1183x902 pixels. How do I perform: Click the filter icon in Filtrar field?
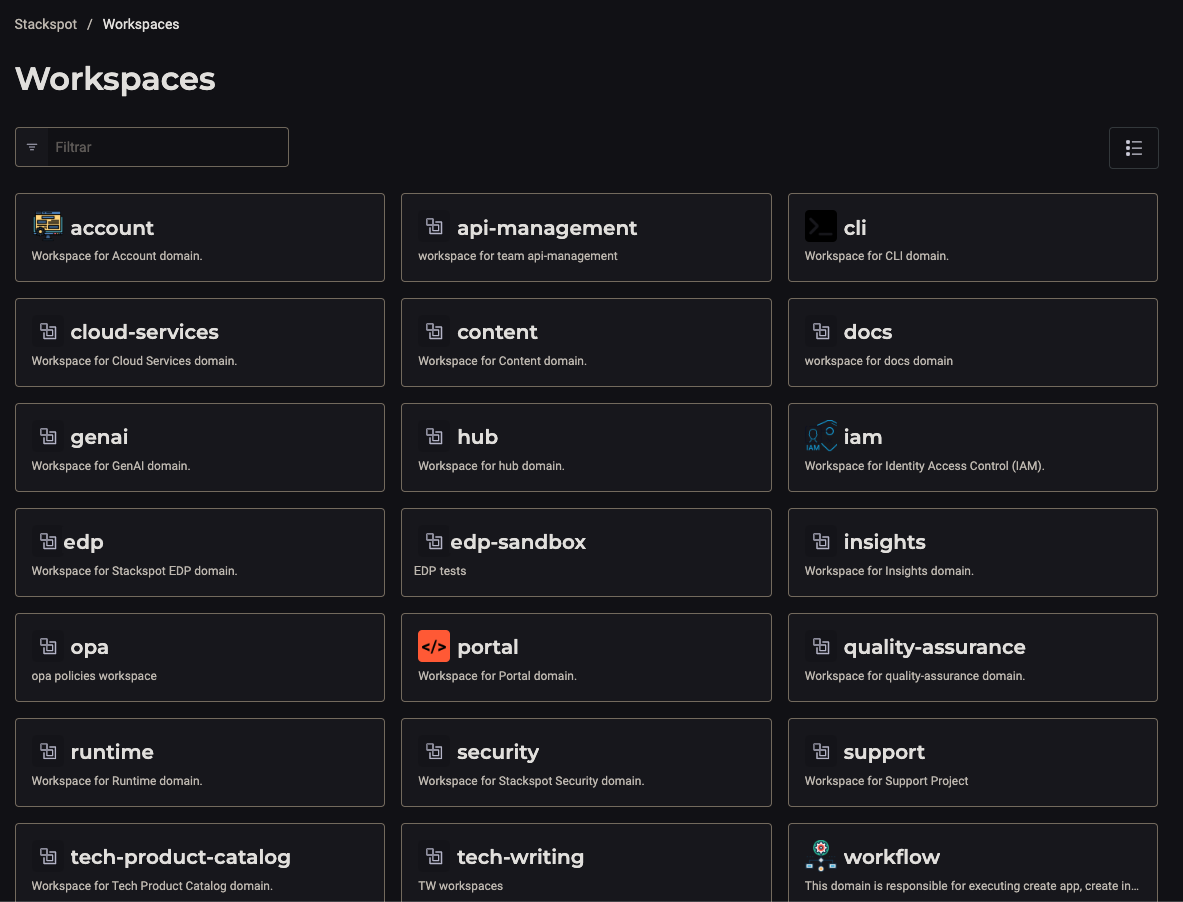(x=32, y=147)
